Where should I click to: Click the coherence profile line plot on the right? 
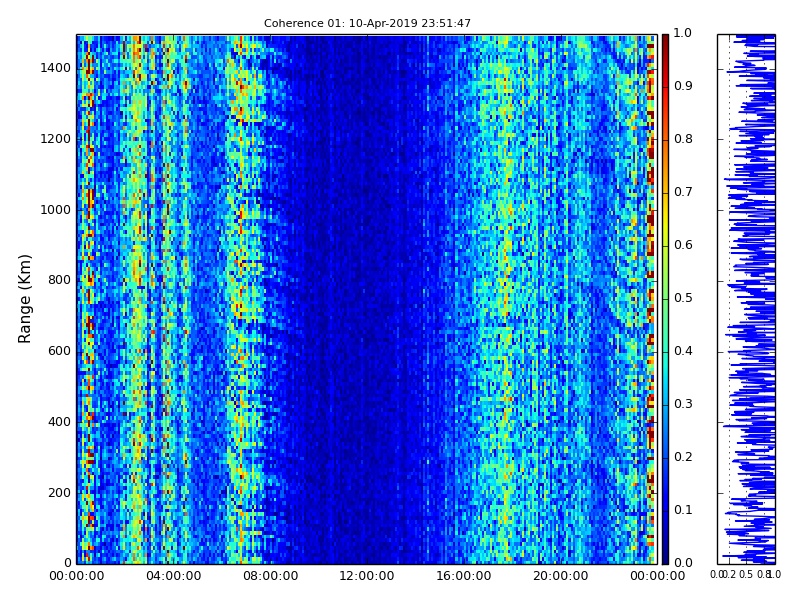pos(746,299)
